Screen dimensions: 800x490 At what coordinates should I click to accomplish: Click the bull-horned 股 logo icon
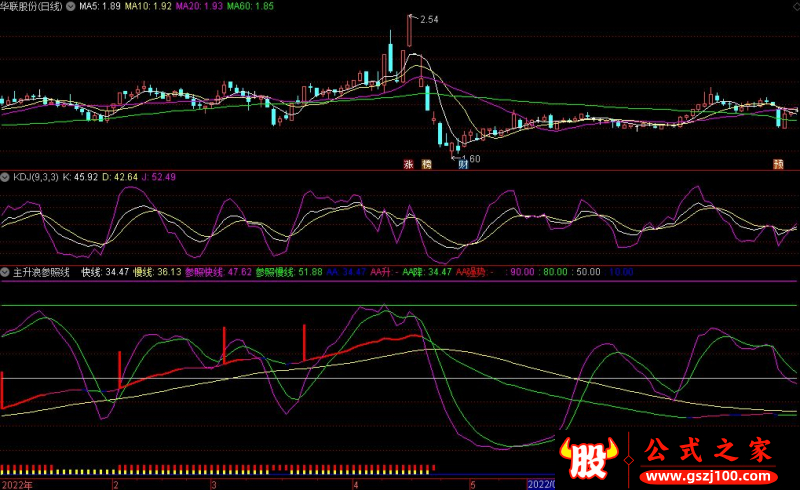589,458
